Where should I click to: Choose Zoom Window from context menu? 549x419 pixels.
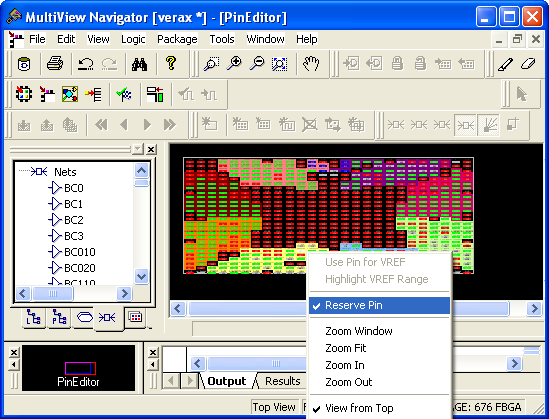[379, 331]
